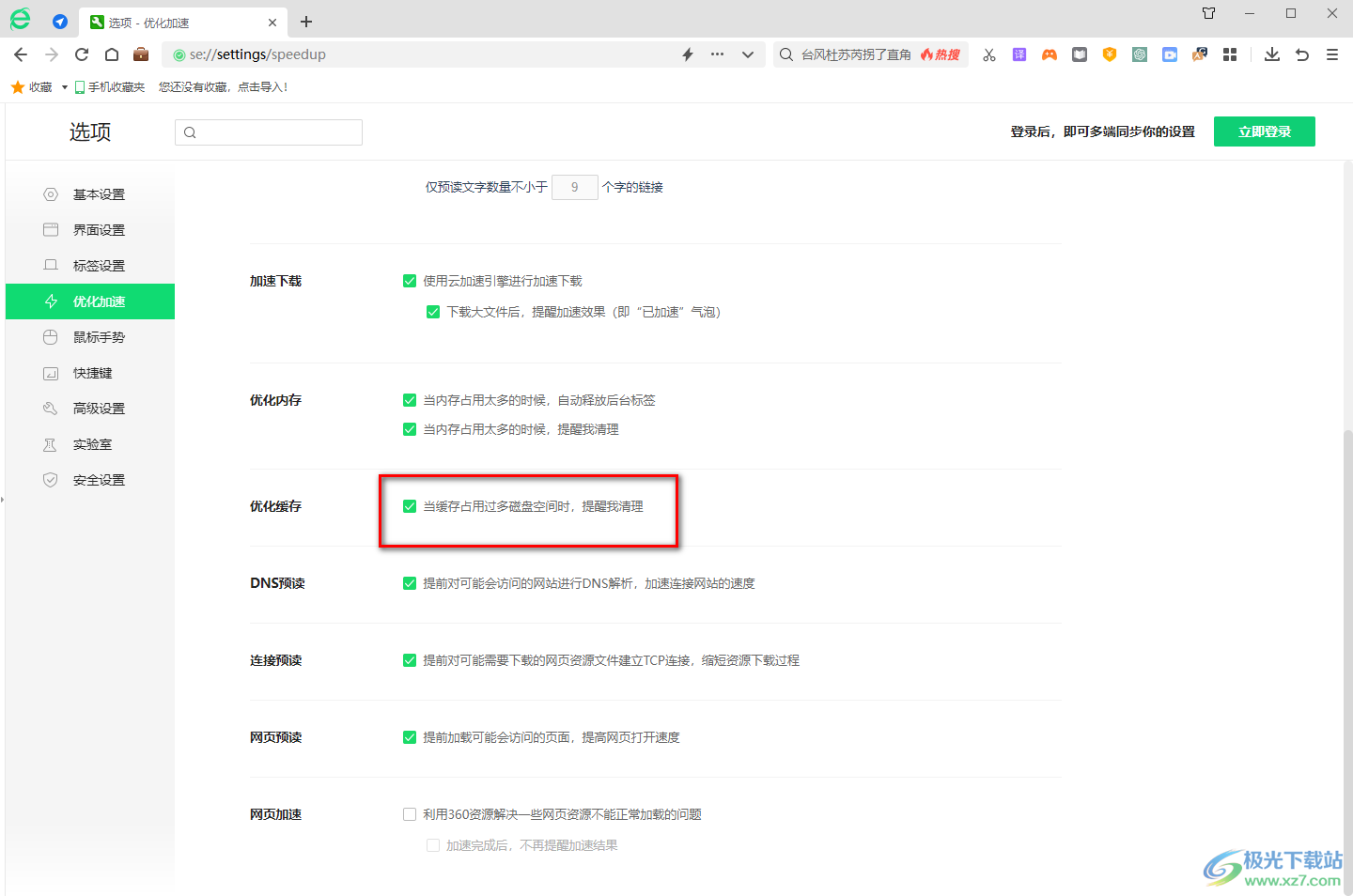
Task: Open the three-dot address bar menu
Action: 718,54
